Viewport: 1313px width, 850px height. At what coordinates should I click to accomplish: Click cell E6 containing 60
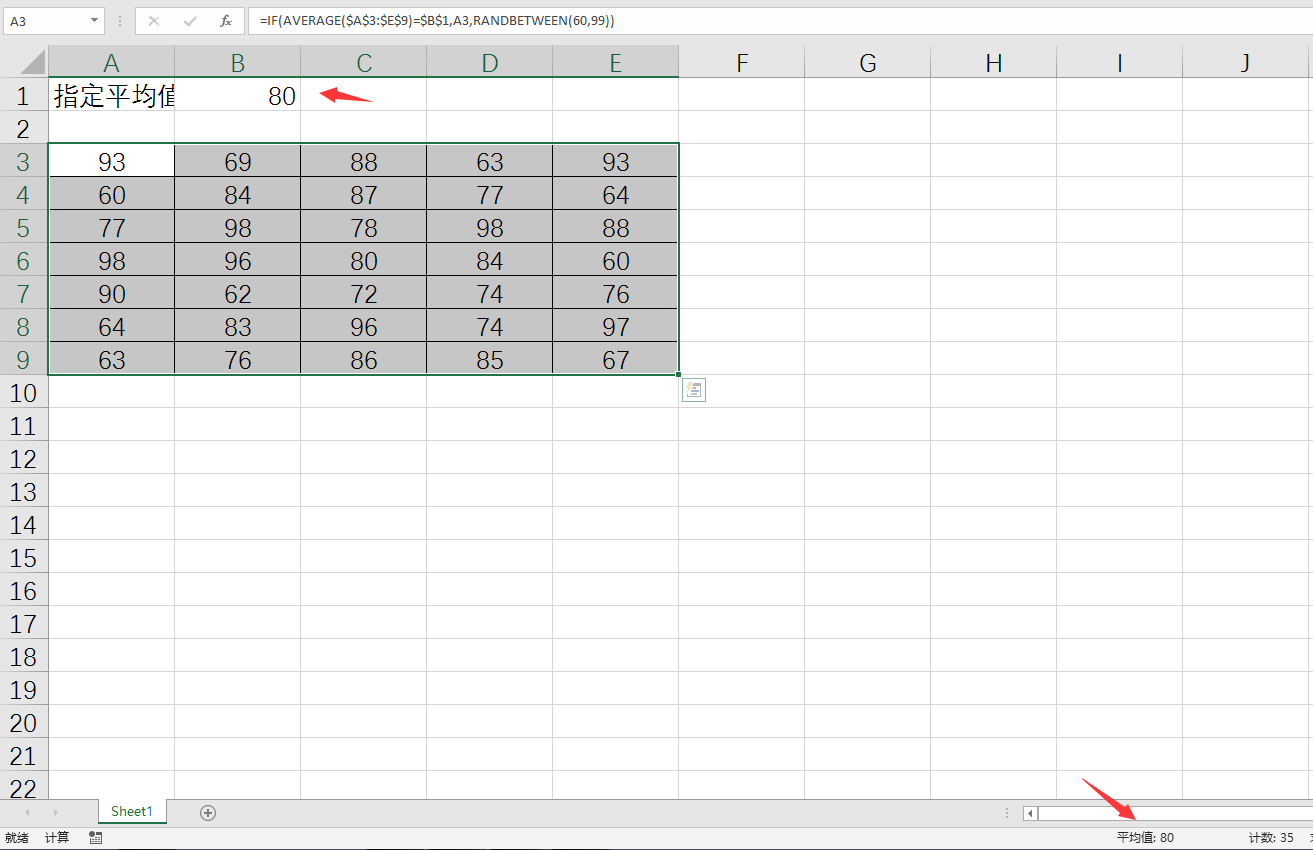click(615, 260)
